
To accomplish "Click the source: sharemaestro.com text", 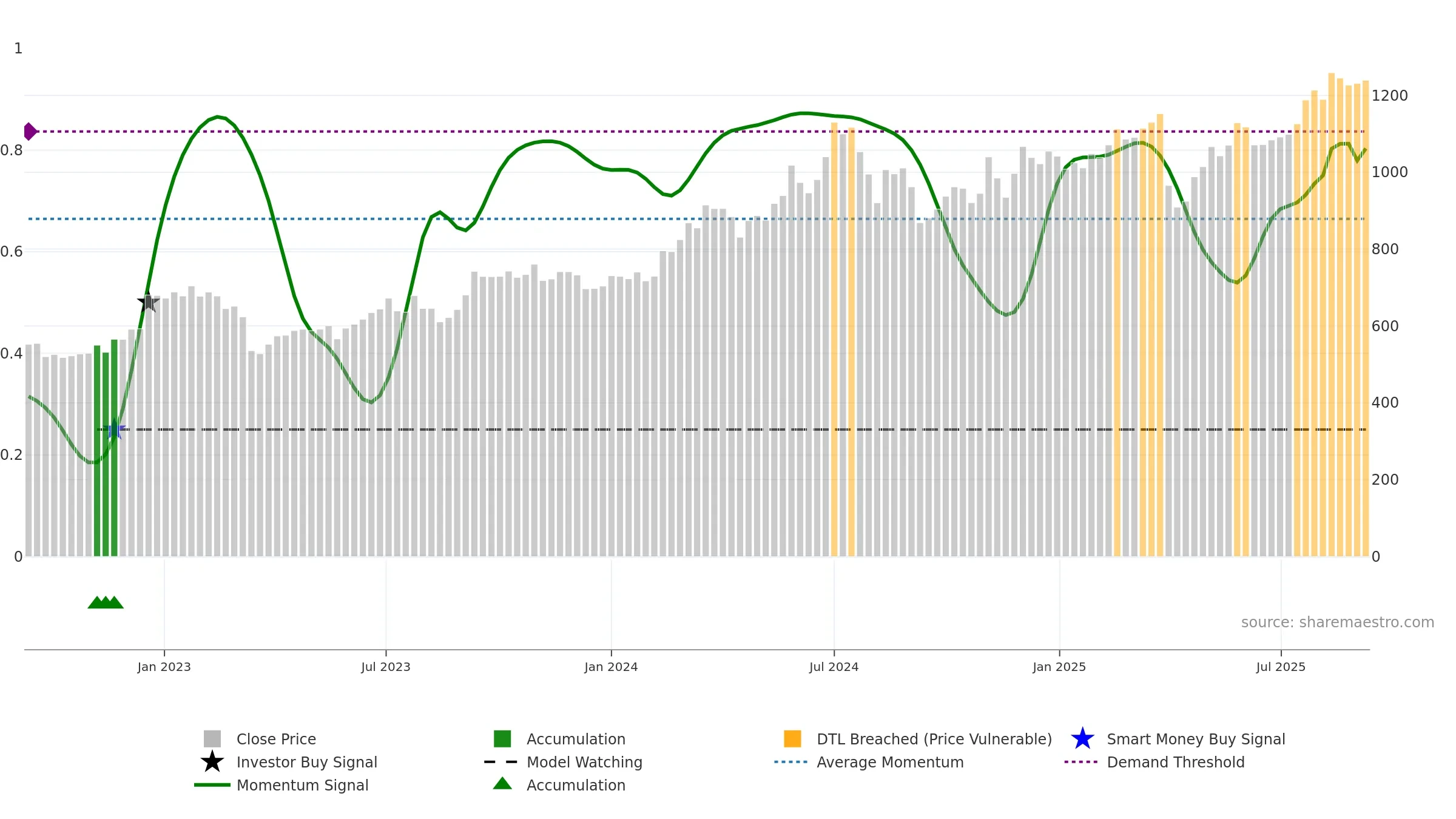I will tap(1338, 622).
